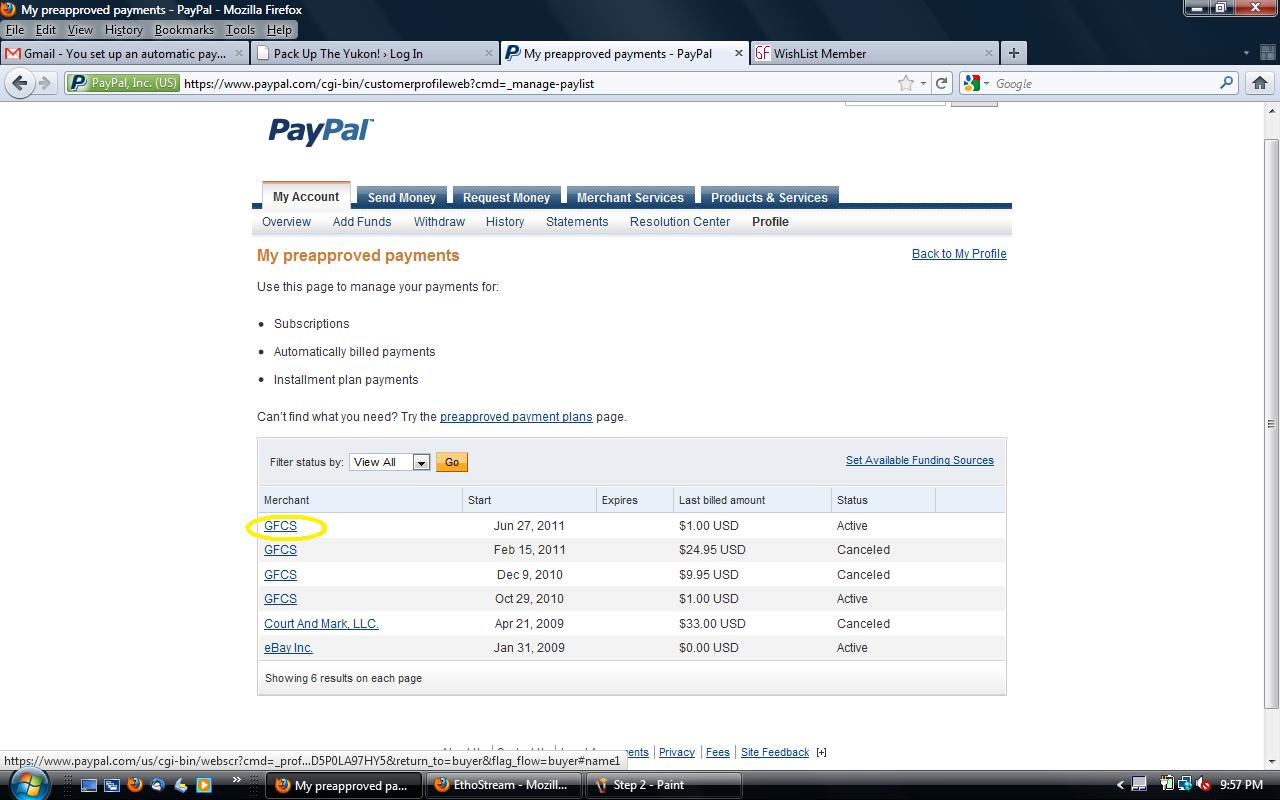The height and width of the screenshot is (800, 1280).
Task: Click the volume muted tray icon
Action: coord(1203,785)
